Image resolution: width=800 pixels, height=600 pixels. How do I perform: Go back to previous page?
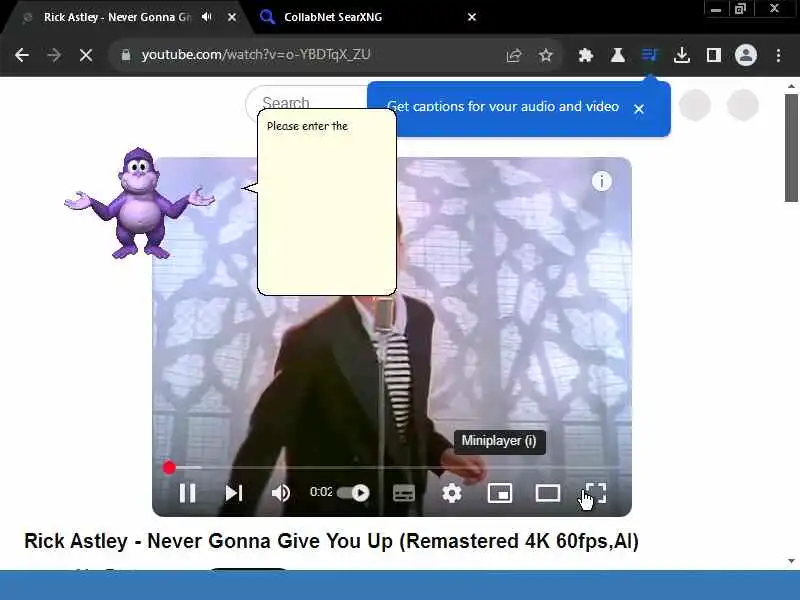[x=22, y=55]
